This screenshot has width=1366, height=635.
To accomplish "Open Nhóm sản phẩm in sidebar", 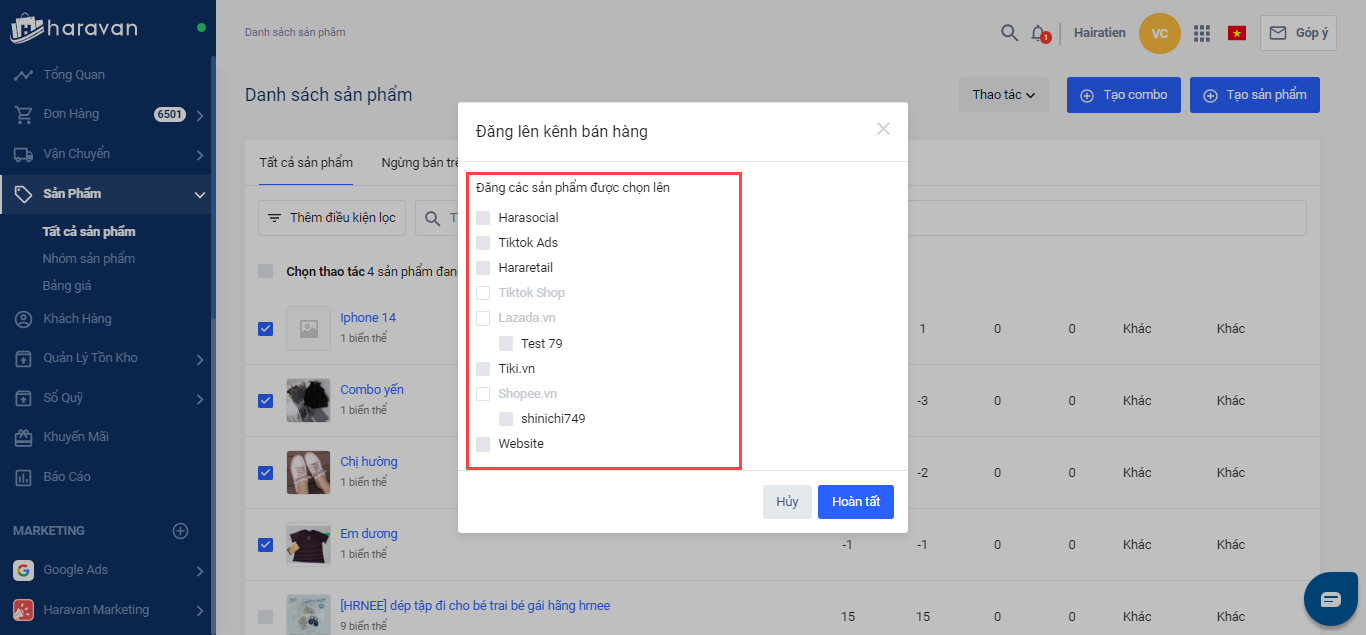I will click(89, 259).
